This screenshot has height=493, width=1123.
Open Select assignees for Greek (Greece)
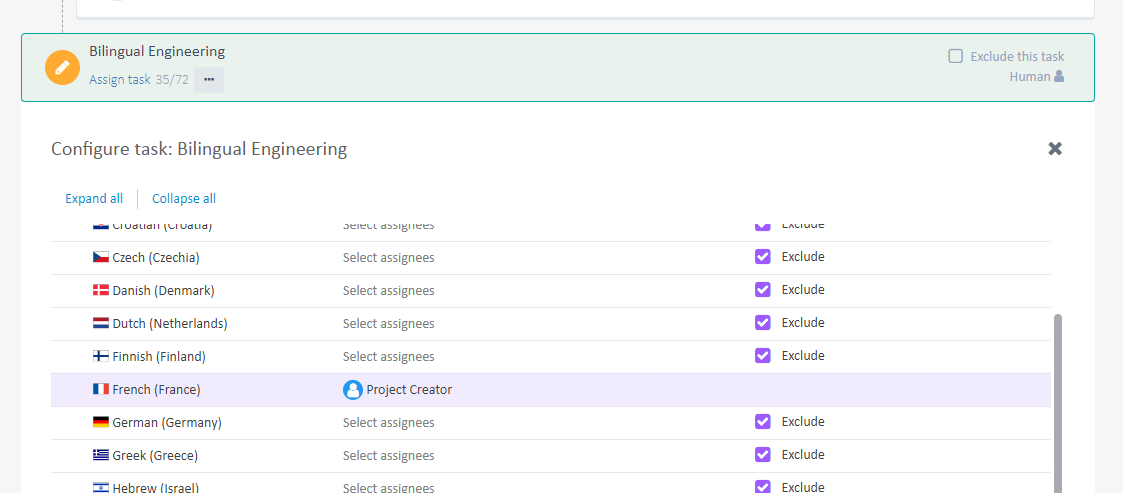click(388, 455)
